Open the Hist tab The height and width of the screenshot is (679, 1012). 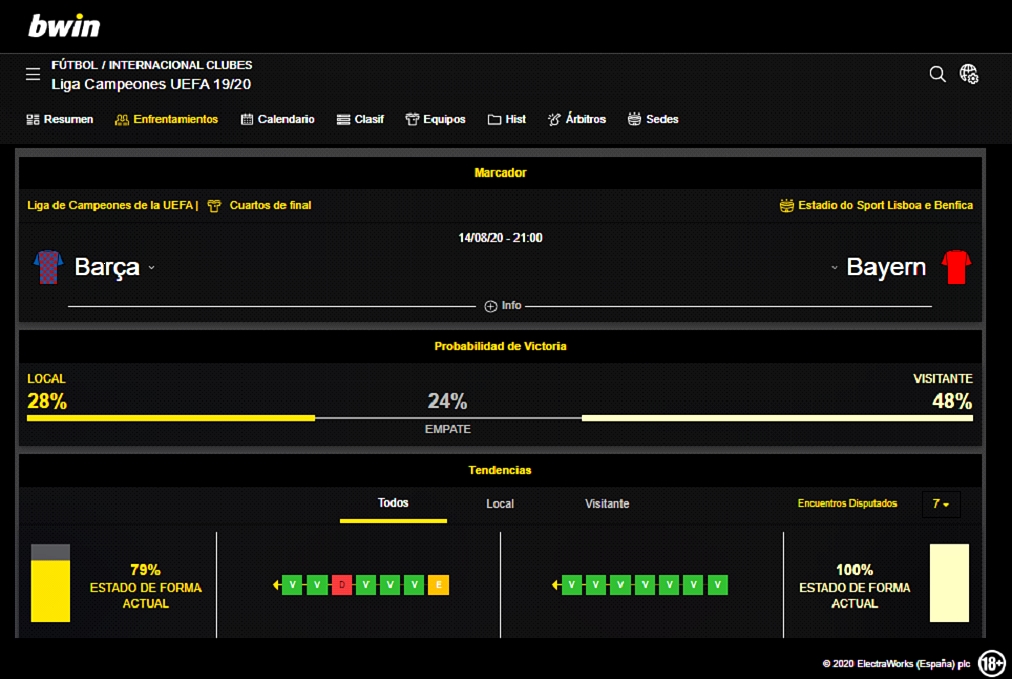point(507,119)
